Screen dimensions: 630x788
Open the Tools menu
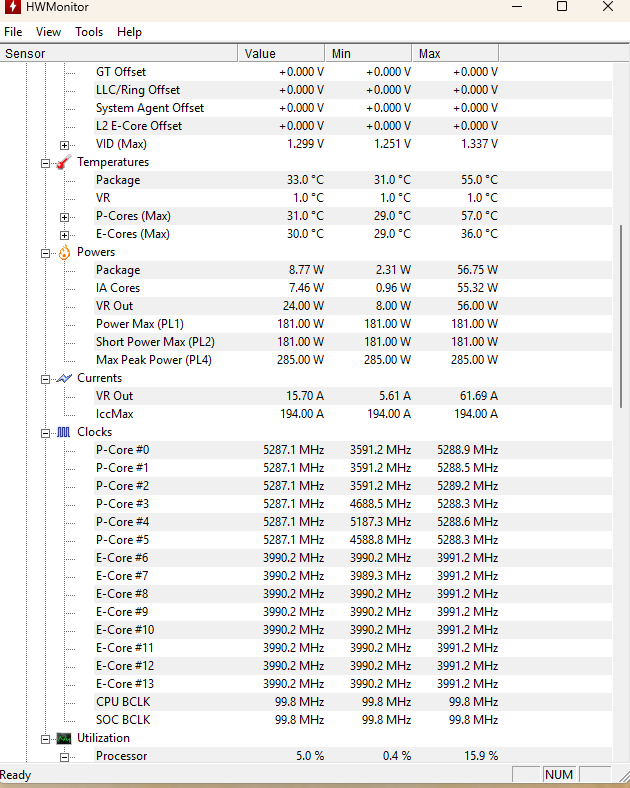pyautogui.click(x=89, y=32)
